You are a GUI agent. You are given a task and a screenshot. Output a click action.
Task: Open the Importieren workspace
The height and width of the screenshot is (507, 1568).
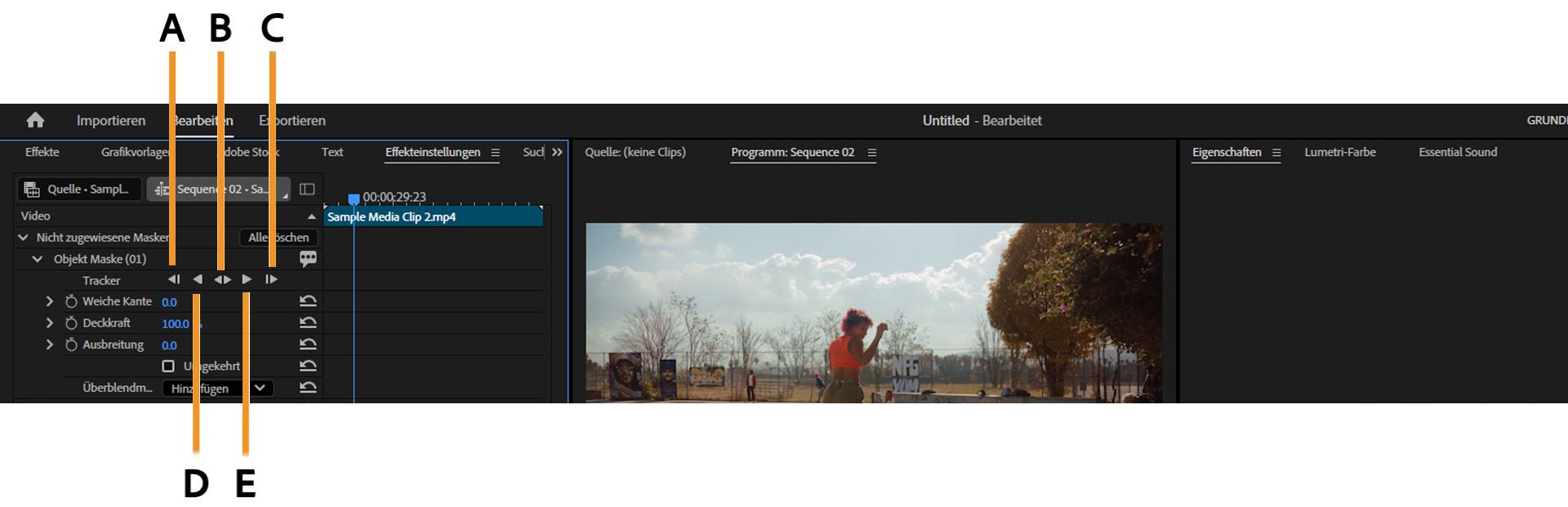[111, 120]
